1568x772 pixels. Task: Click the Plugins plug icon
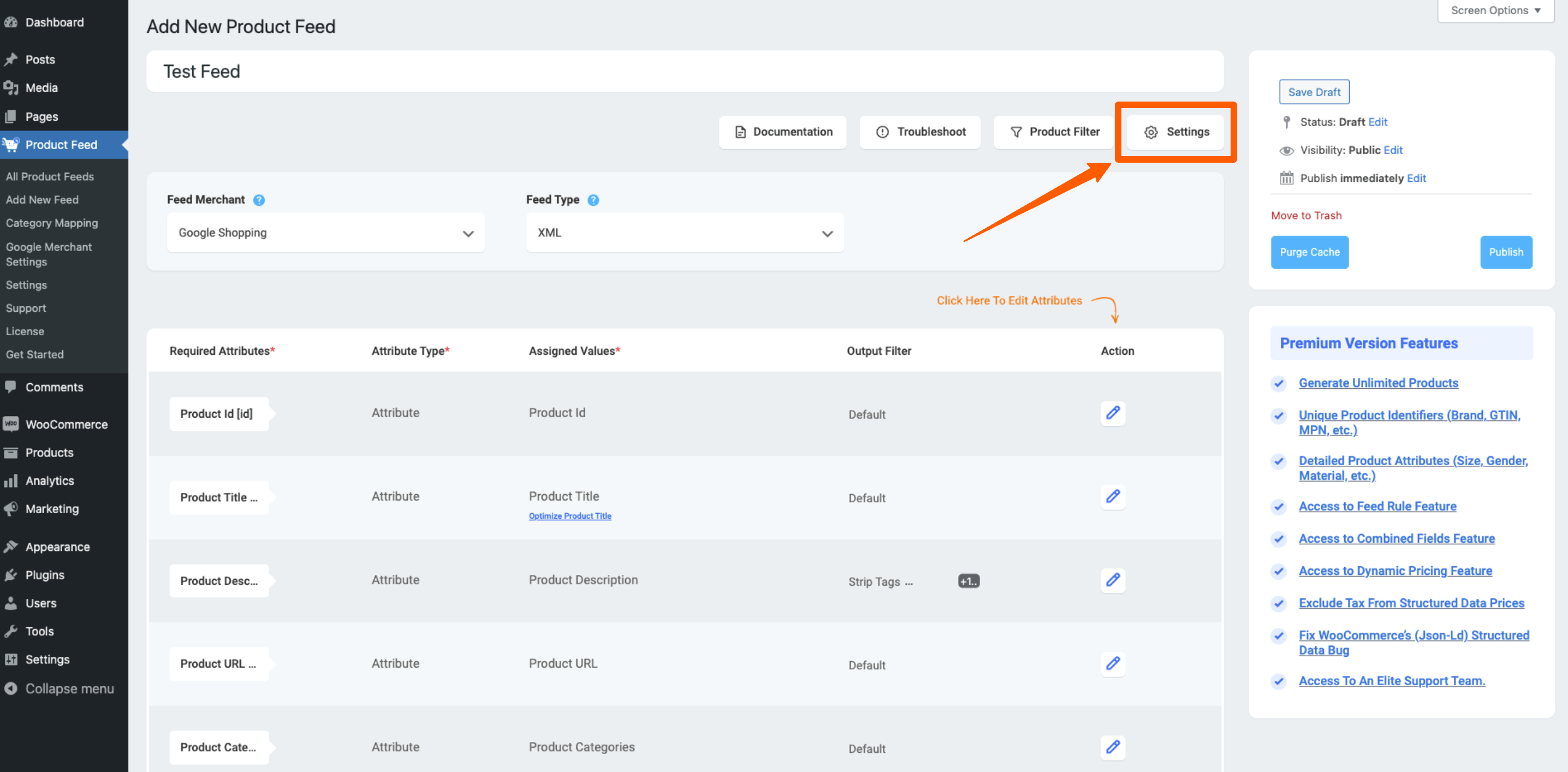click(x=11, y=575)
